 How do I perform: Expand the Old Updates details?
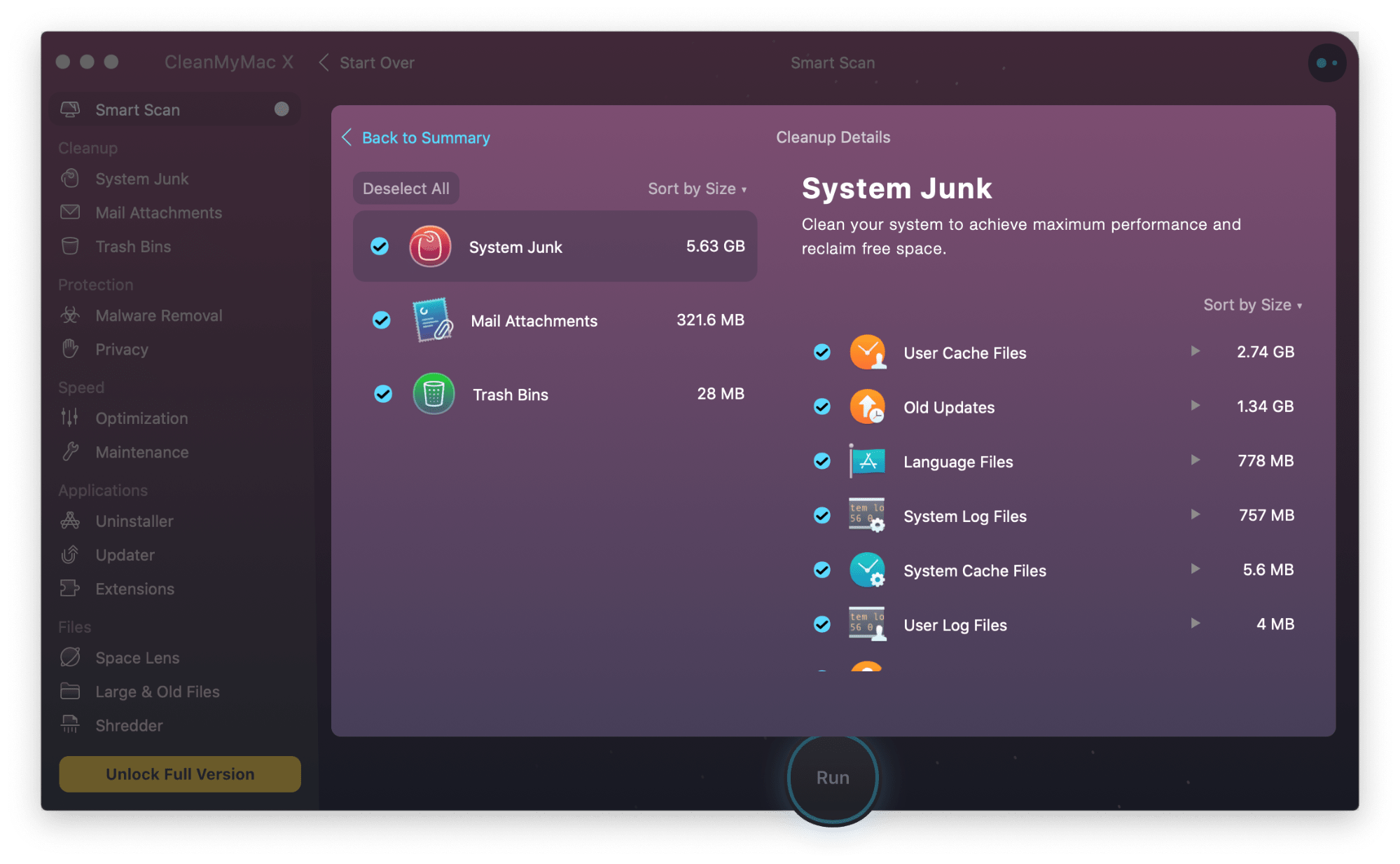(x=1197, y=406)
